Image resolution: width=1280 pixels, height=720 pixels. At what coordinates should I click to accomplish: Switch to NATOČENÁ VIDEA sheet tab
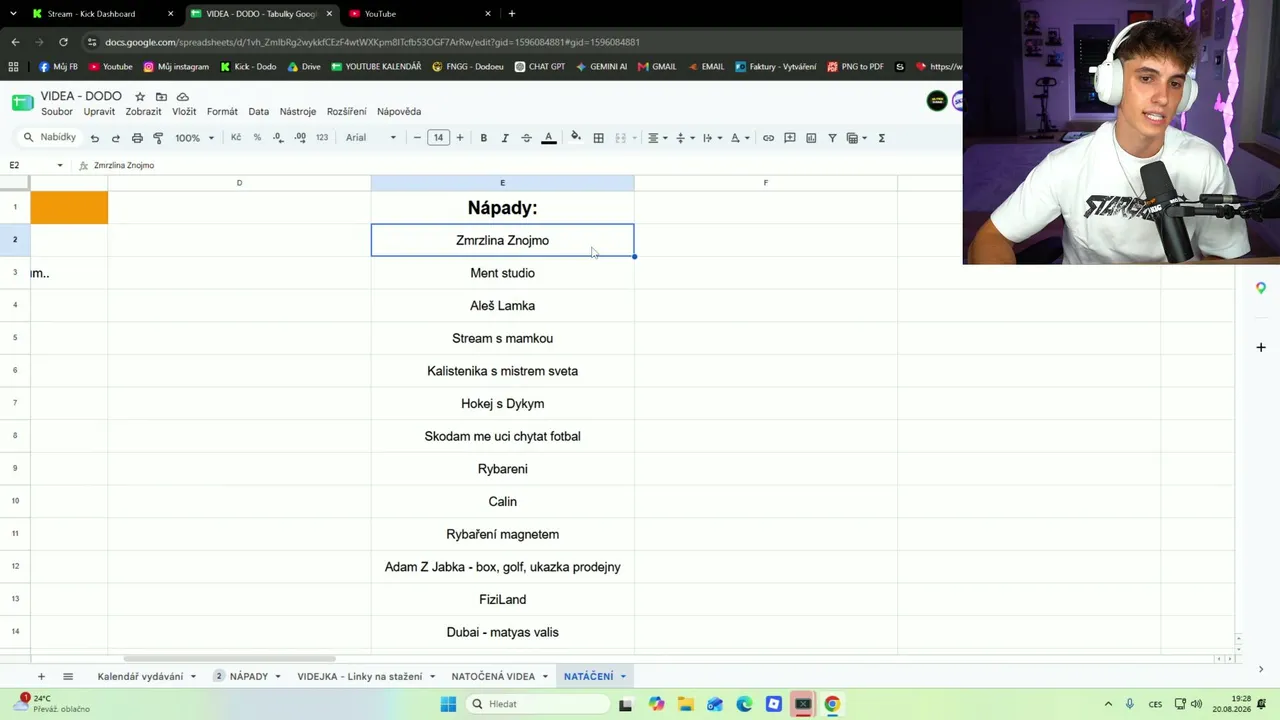pyautogui.click(x=493, y=677)
